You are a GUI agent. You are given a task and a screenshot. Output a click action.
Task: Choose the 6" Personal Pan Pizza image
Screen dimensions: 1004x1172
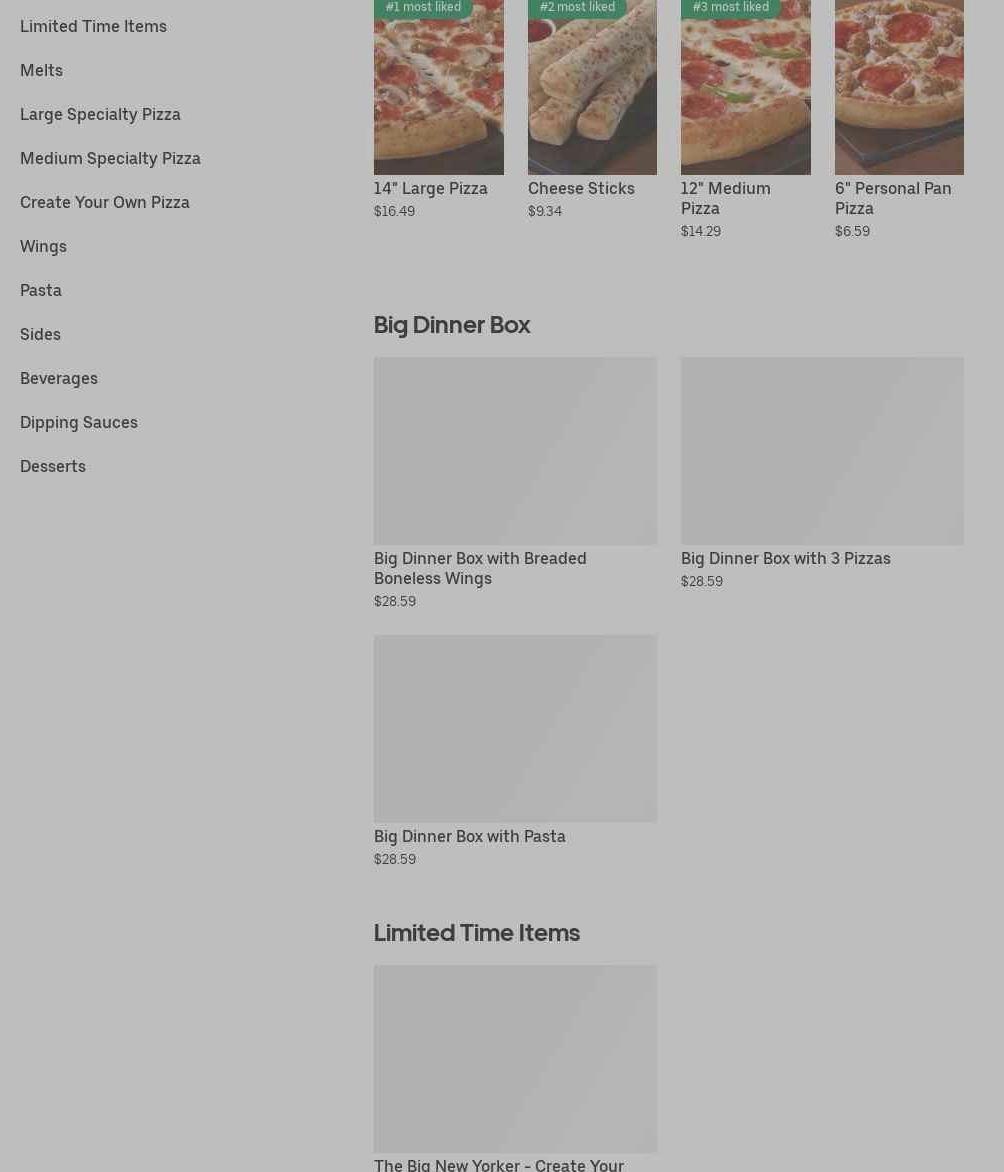coord(899,87)
